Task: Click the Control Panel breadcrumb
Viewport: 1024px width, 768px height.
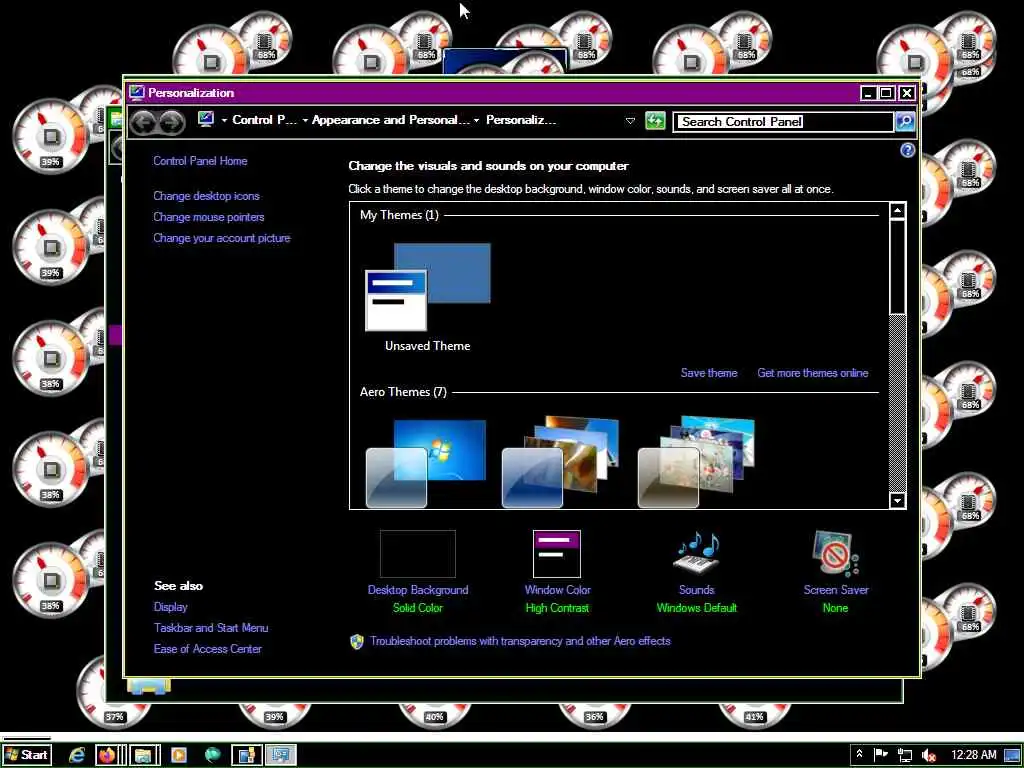Action: pos(264,120)
